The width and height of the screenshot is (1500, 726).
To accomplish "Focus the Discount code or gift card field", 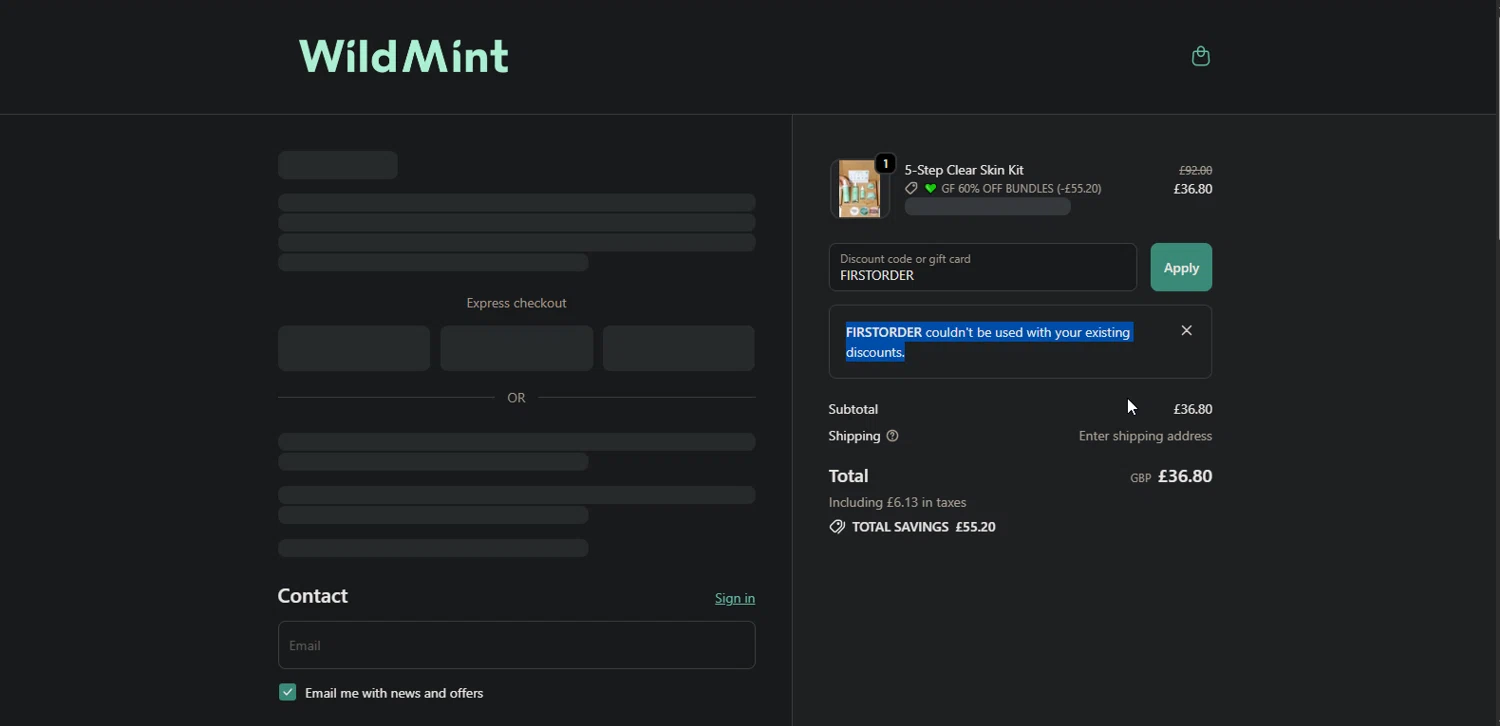I will click(983, 267).
